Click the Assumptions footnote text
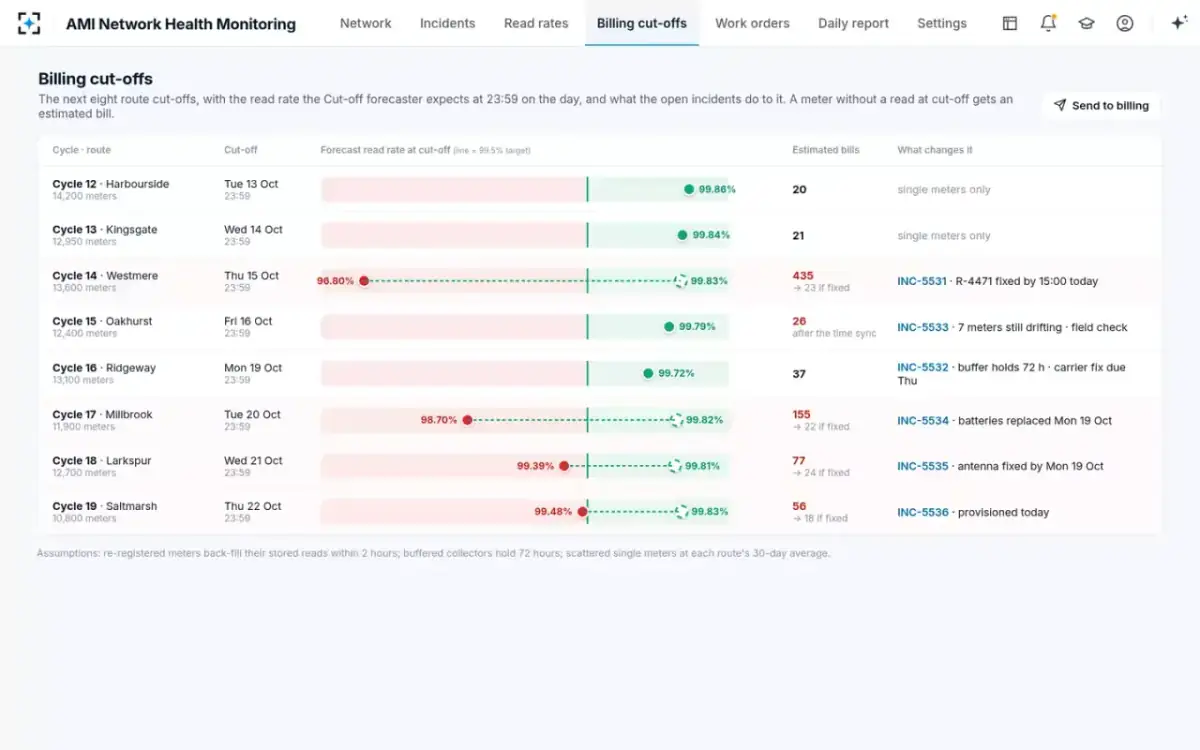The image size is (1200, 750). pos(433,553)
